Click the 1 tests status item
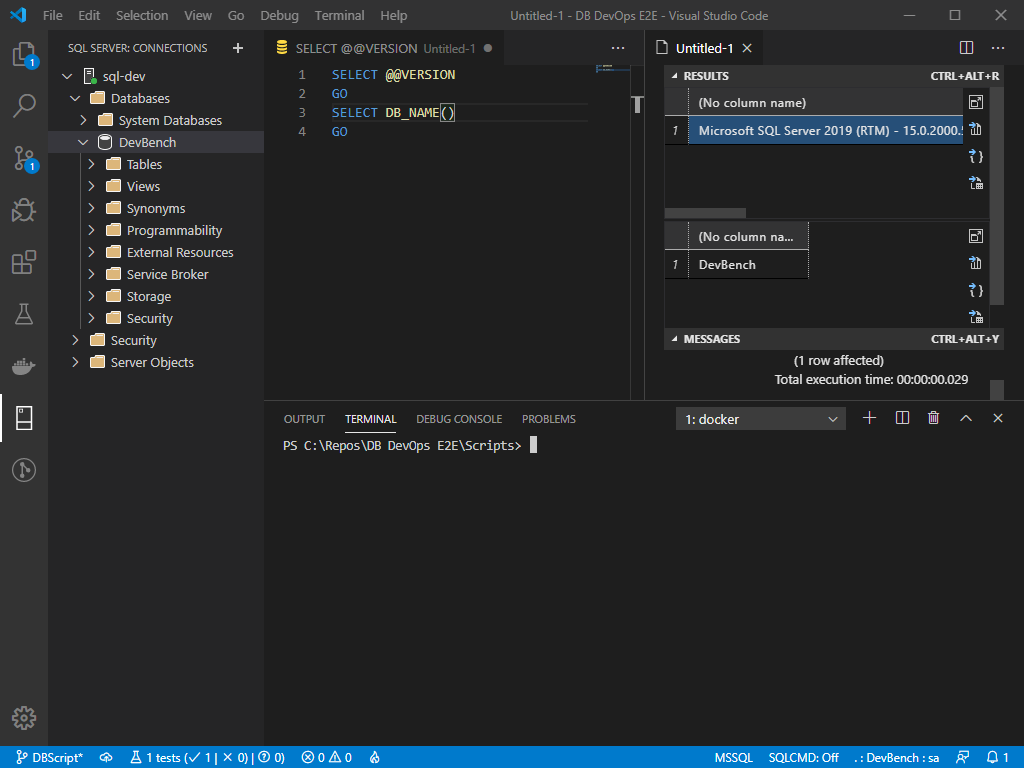Screen dimensions: 1024x768 point(208,758)
